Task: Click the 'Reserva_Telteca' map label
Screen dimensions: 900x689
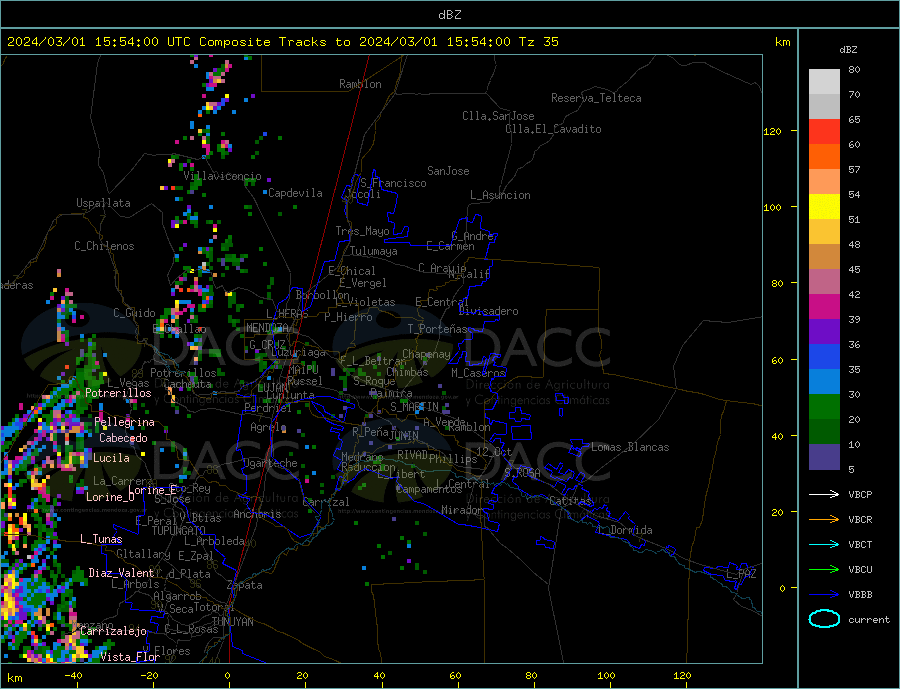Action: pos(596,98)
